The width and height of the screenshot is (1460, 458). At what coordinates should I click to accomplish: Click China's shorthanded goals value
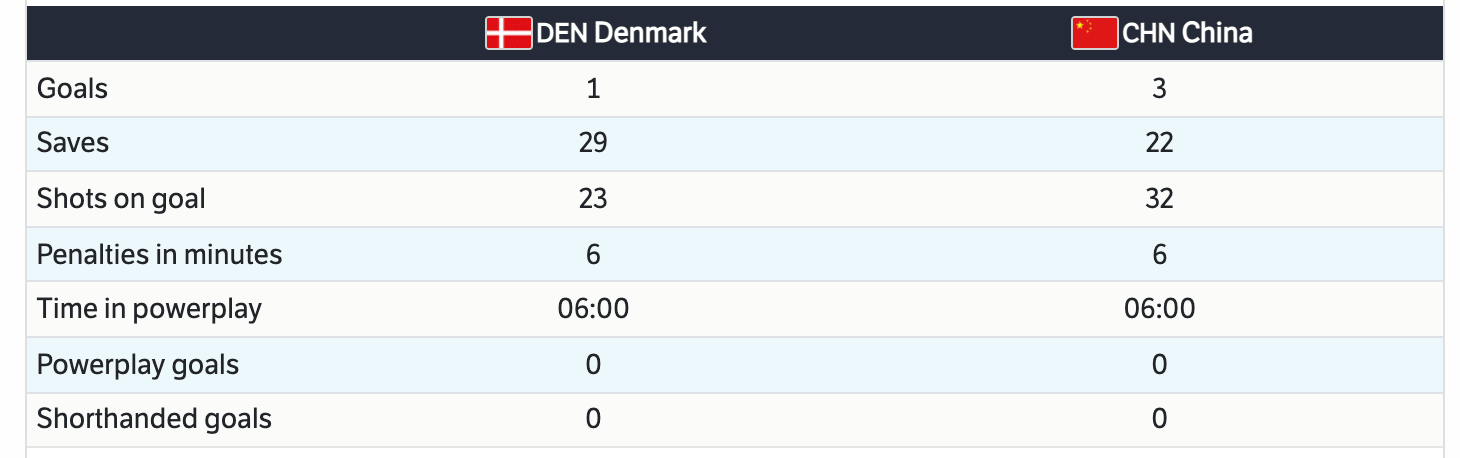tap(1159, 418)
